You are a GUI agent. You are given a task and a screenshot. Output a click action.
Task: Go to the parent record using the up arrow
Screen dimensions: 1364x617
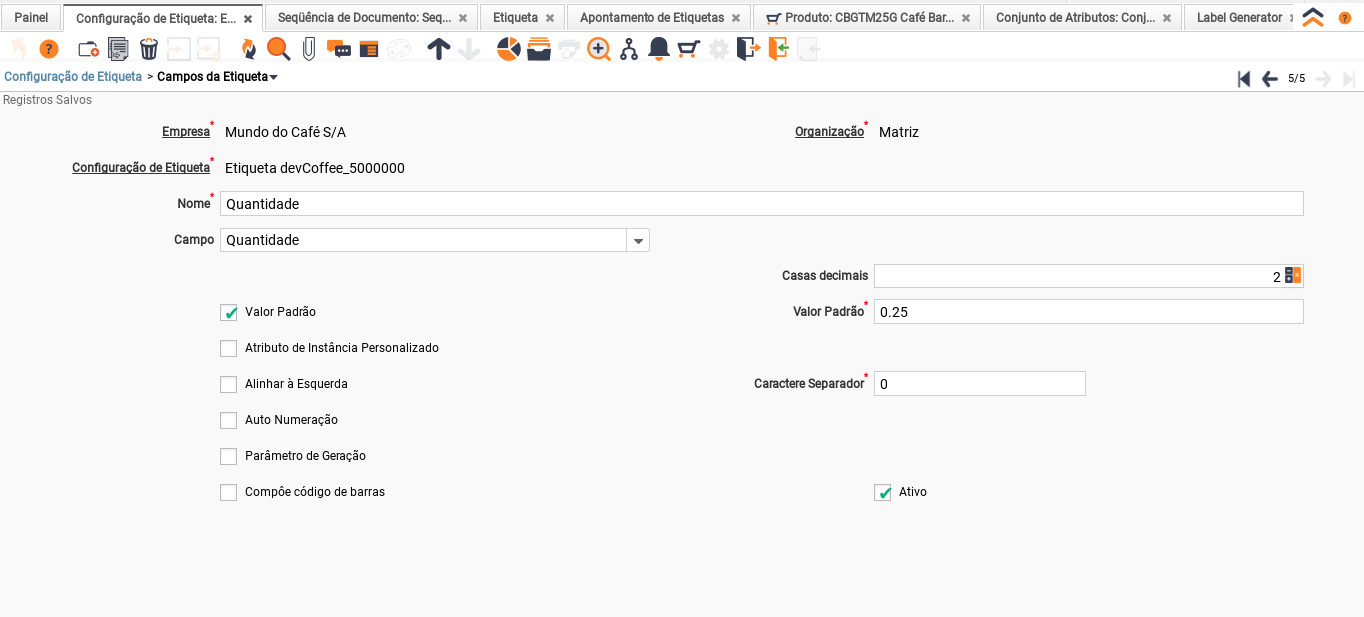[x=439, y=49]
